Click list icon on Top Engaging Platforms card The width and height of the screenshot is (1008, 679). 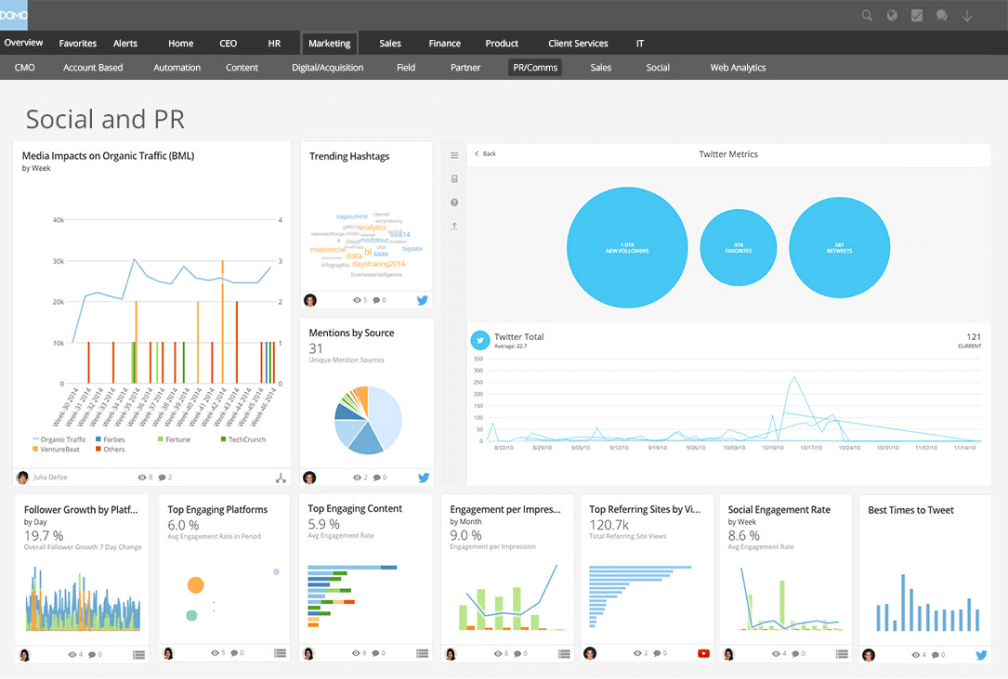click(280, 653)
